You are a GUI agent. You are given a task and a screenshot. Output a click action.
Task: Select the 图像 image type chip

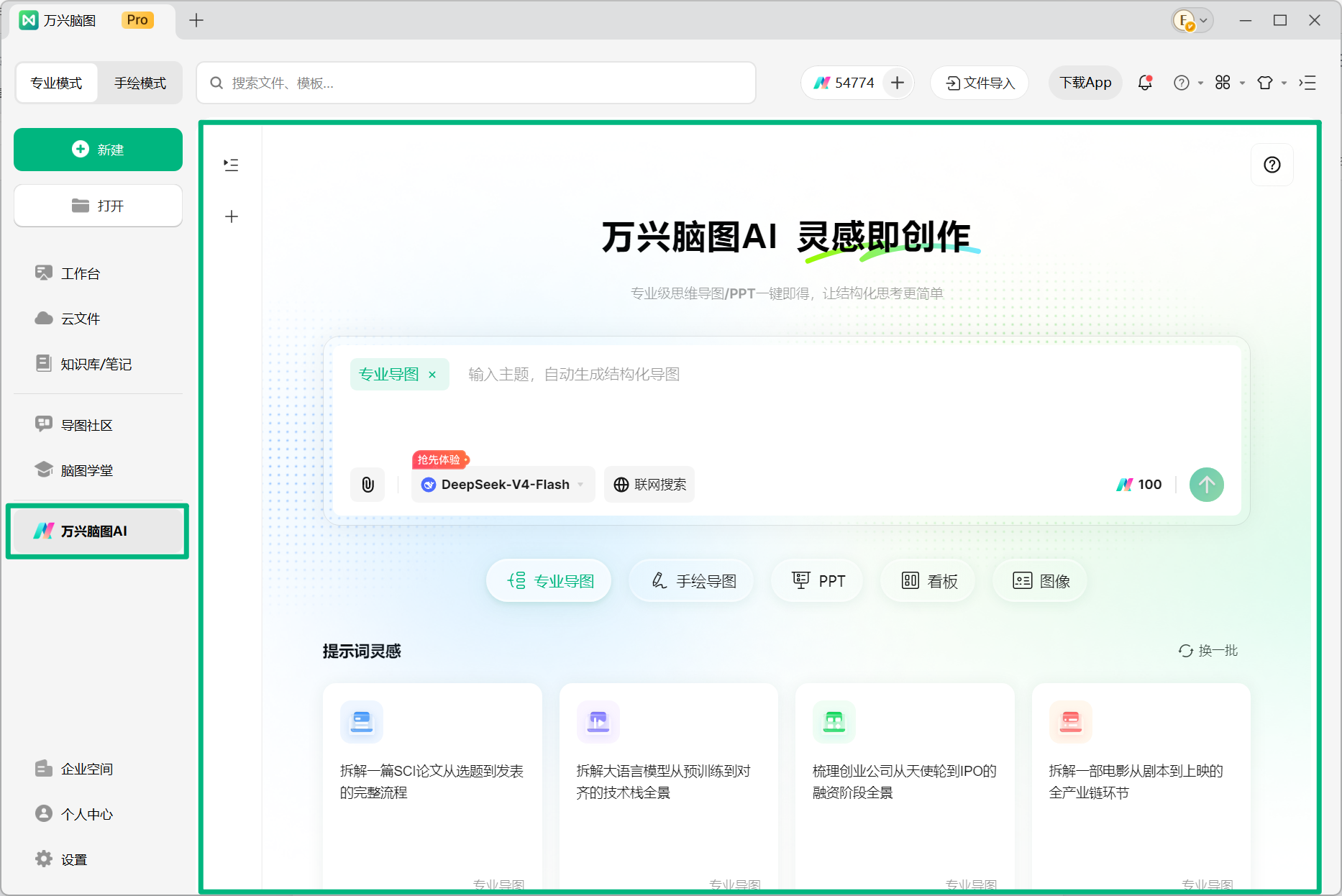click(x=1040, y=581)
